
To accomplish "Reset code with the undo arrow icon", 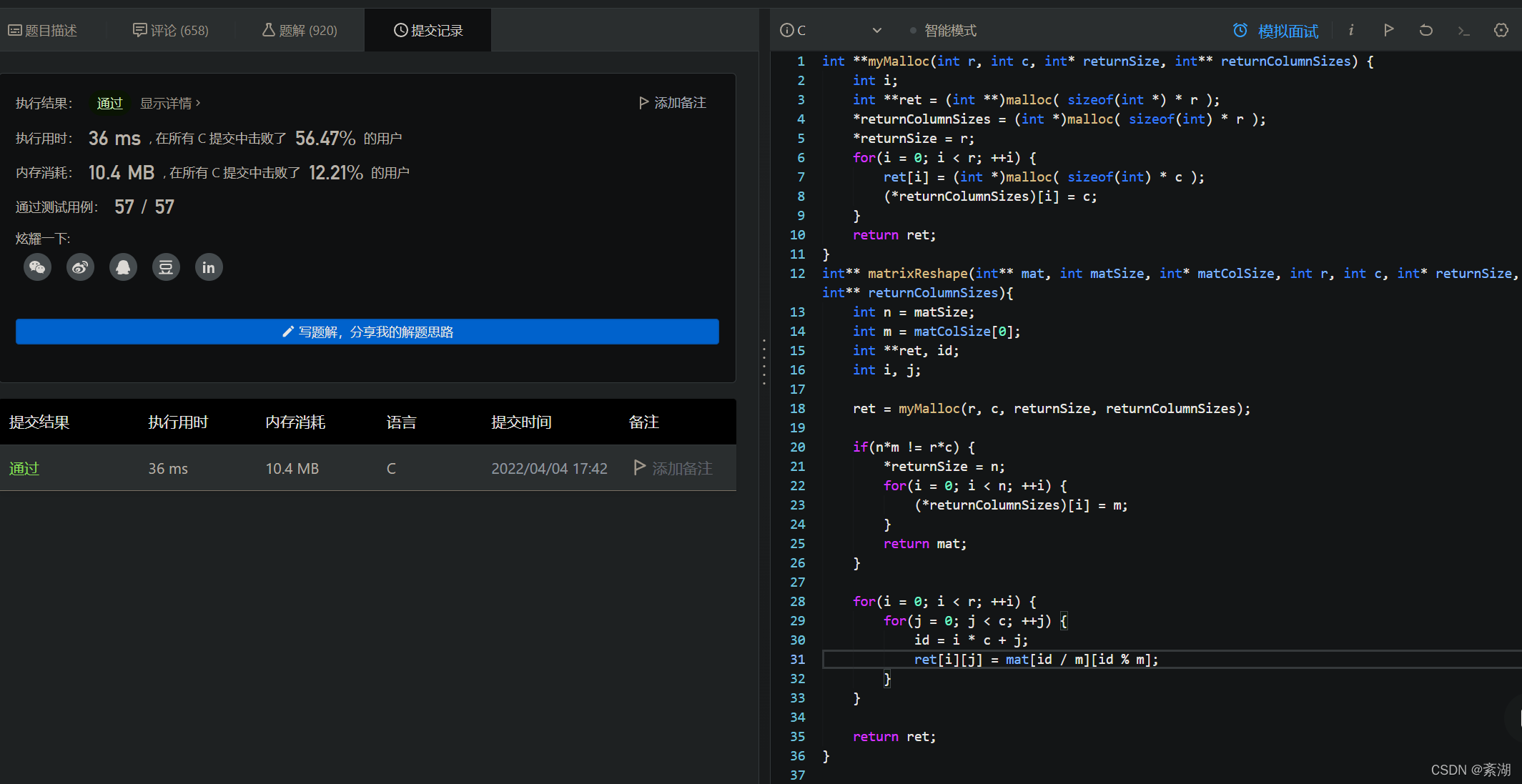I will point(1425,30).
